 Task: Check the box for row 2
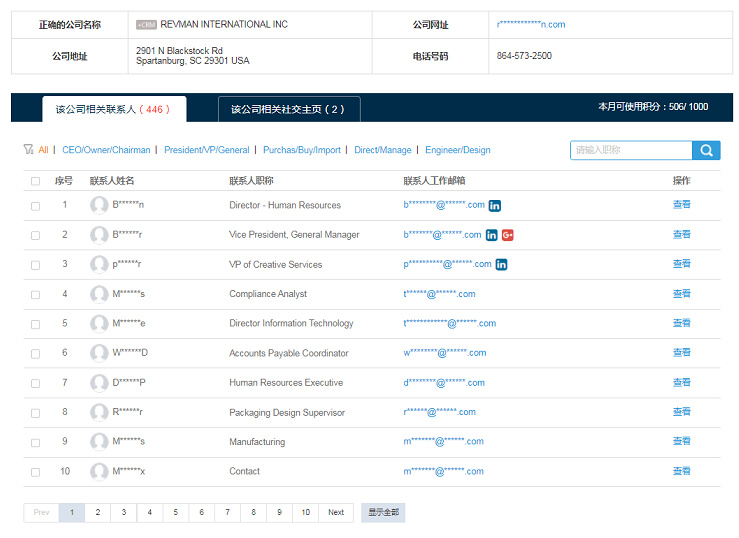point(35,236)
